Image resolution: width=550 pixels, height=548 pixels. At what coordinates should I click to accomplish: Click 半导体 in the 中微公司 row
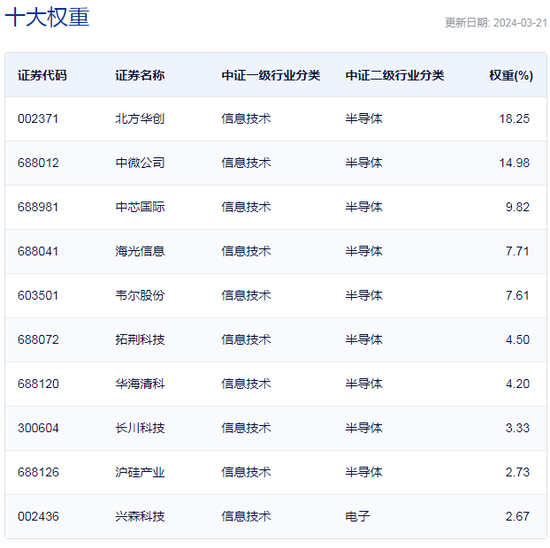(x=364, y=163)
